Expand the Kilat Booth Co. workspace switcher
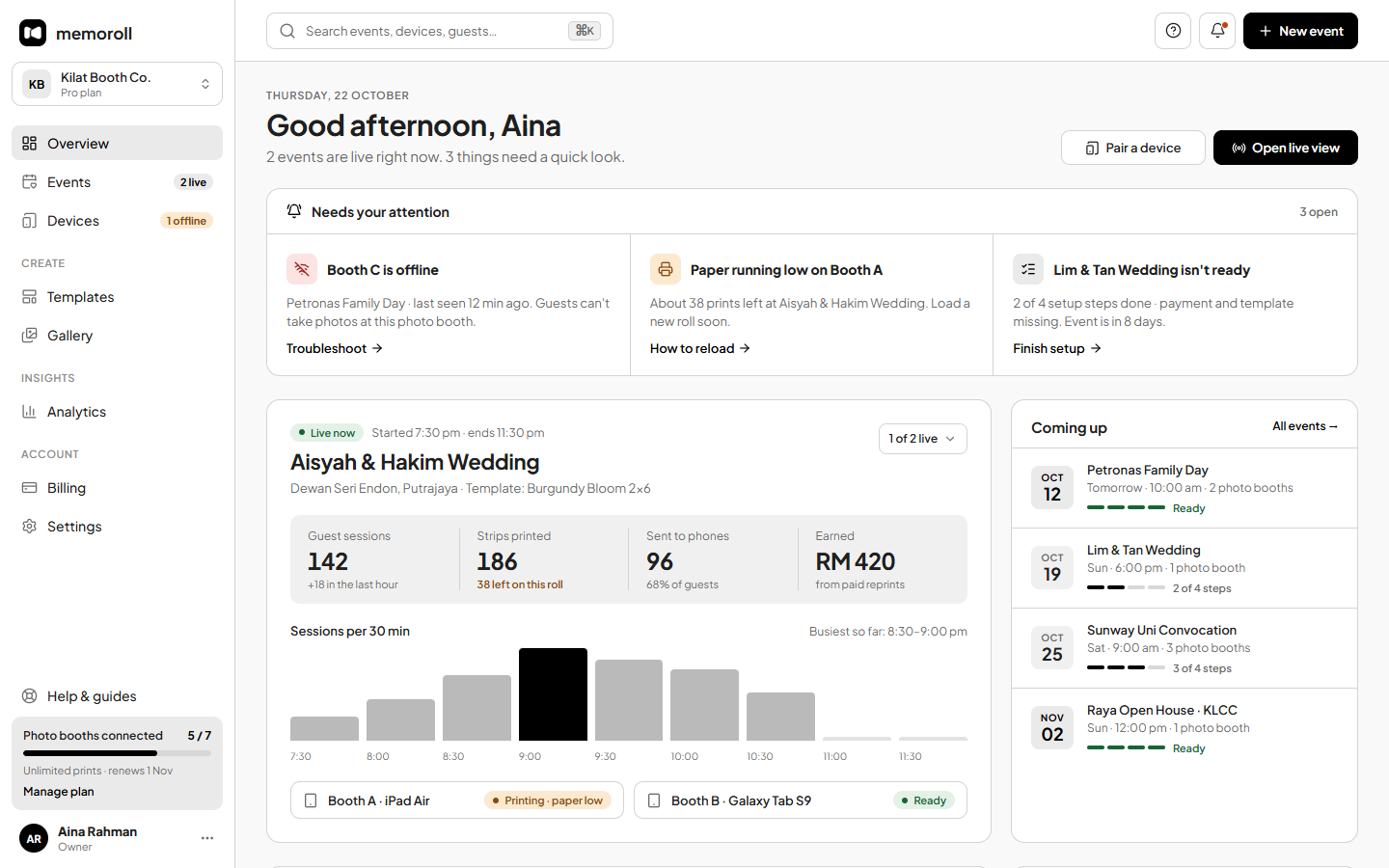 [117, 84]
